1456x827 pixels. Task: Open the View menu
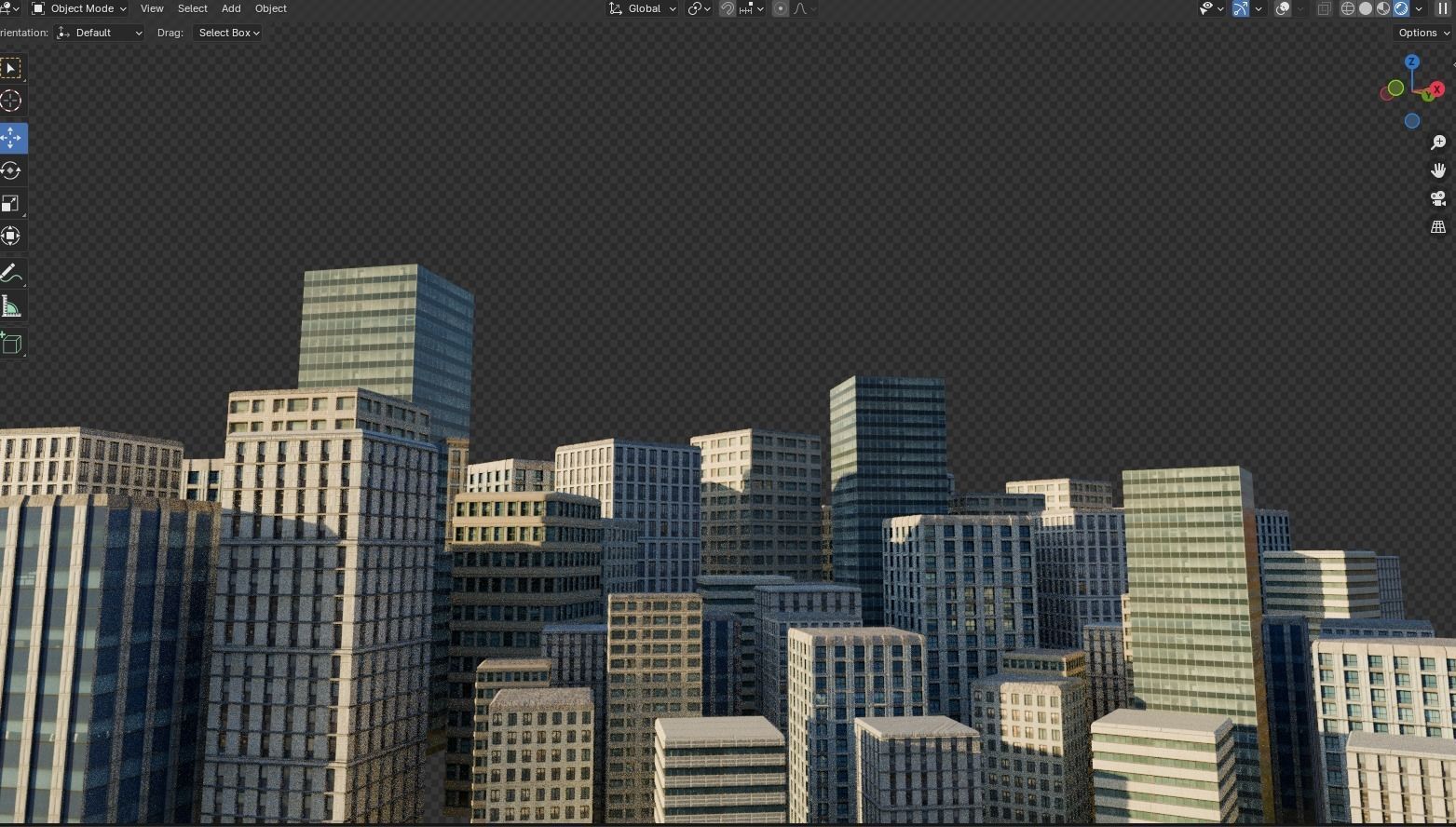click(x=152, y=8)
